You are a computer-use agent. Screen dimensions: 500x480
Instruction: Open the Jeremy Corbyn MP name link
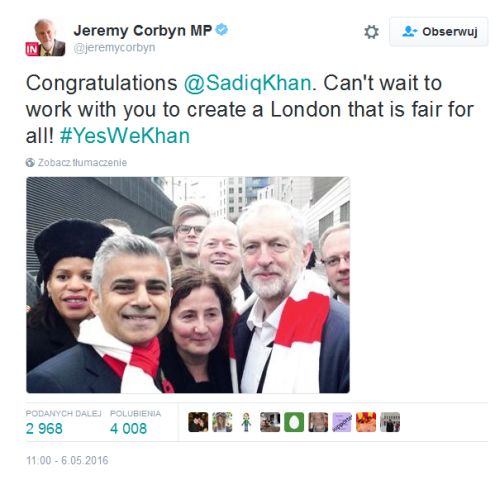143,30
